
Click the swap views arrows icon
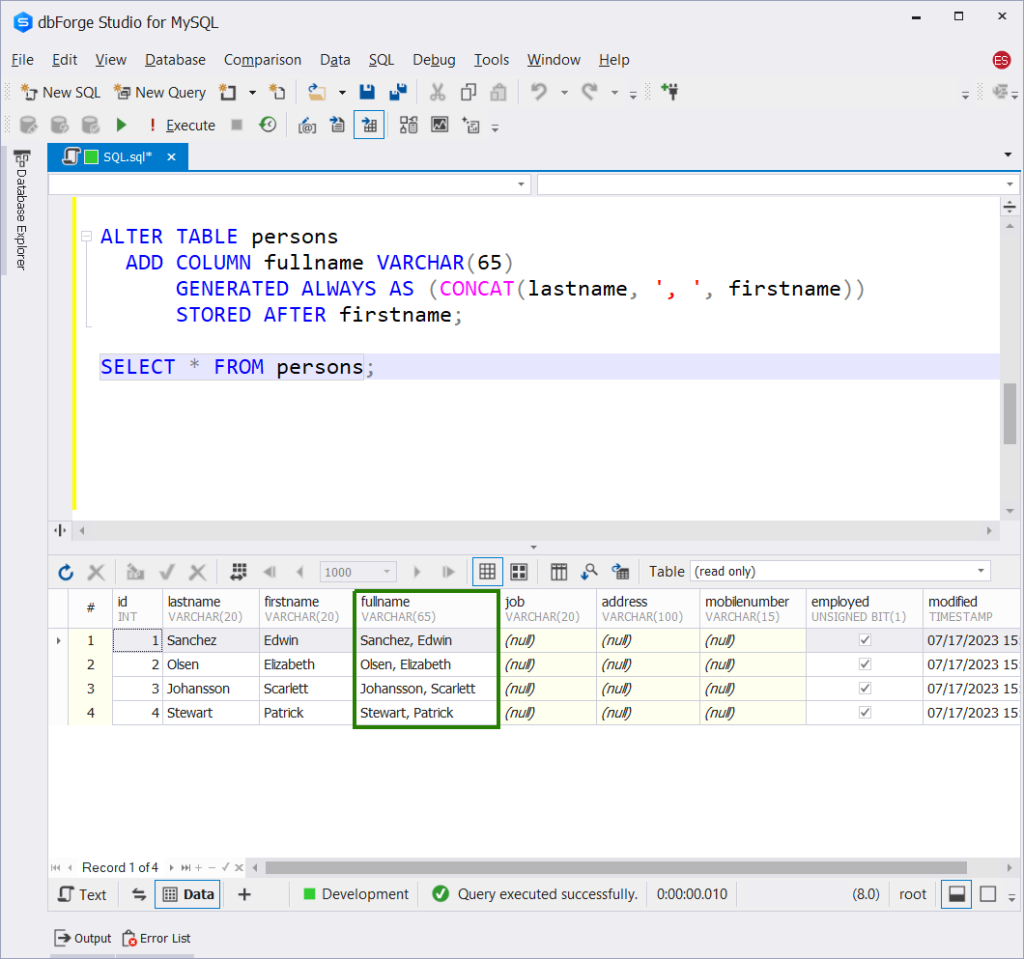(139, 894)
